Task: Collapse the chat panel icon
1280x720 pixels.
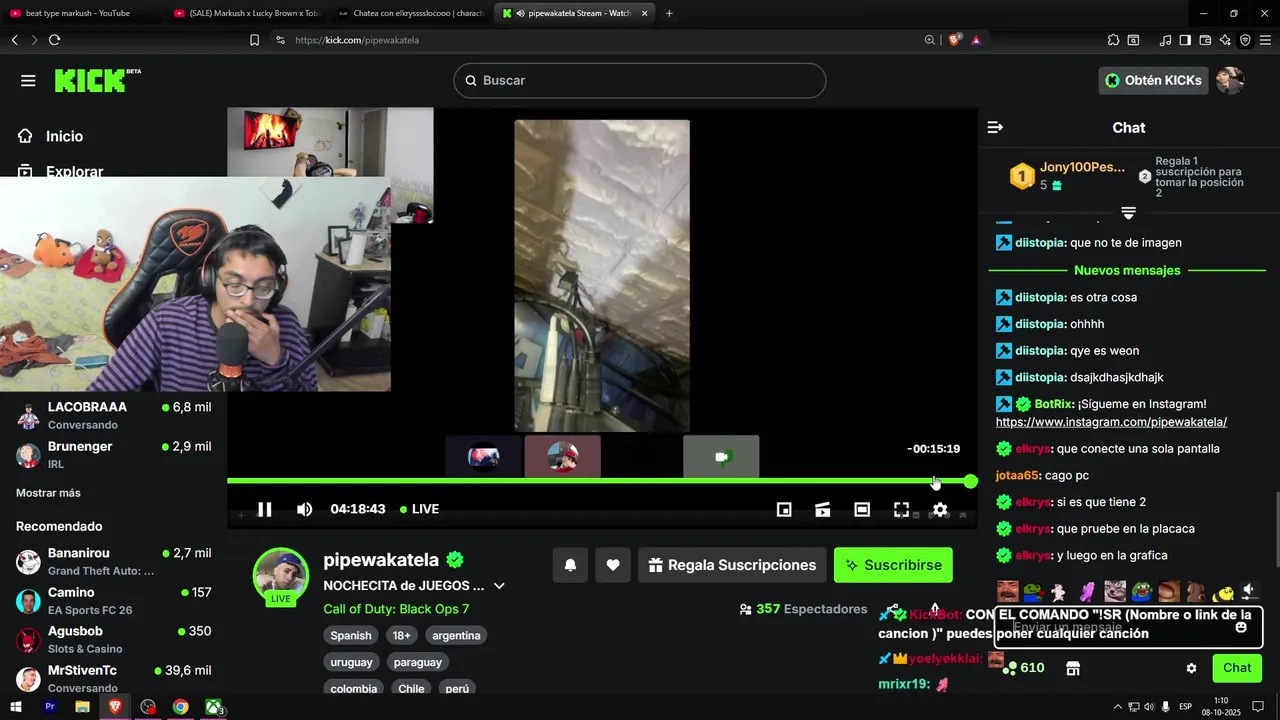Action: click(x=995, y=127)
